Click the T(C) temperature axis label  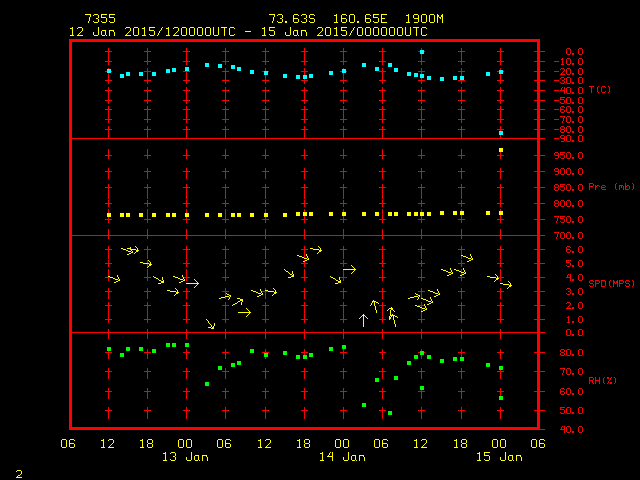pos(600,89)
